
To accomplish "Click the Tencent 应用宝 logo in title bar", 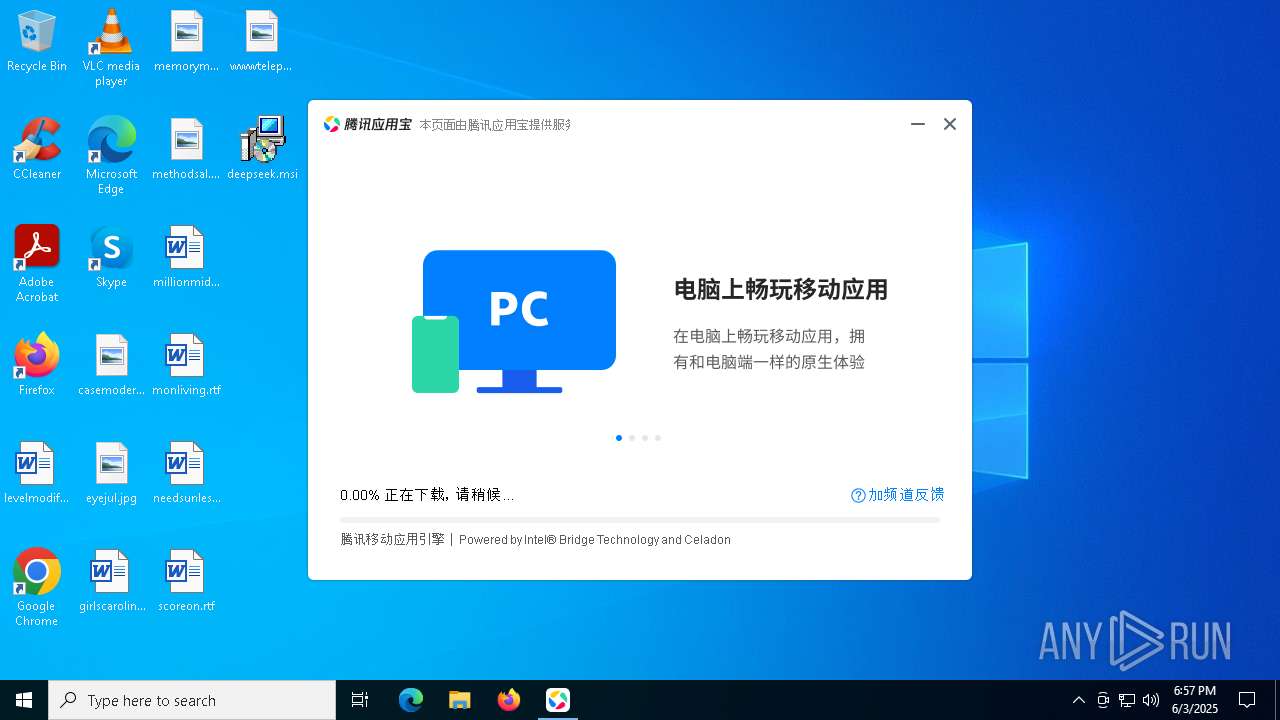I will coord(367,124).
